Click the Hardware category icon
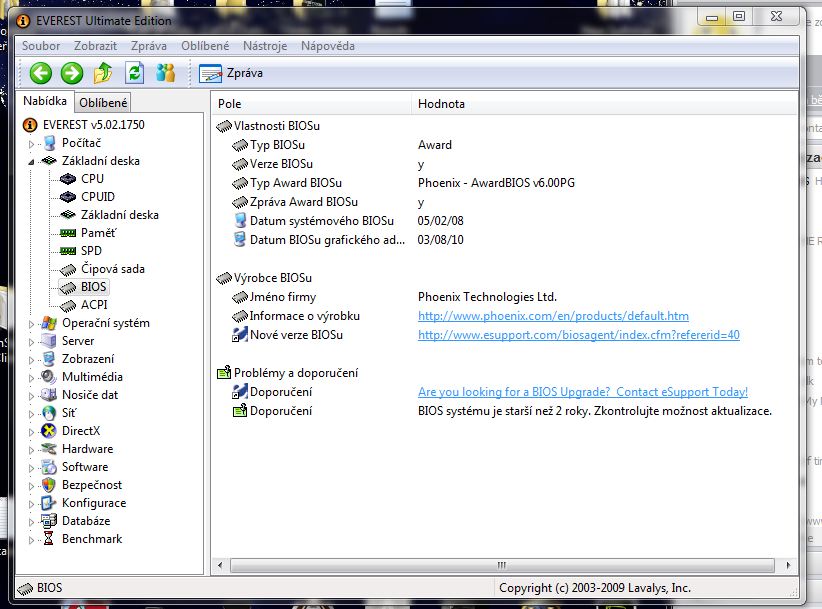The image size is (822, 609). click(x=49, y=449)
